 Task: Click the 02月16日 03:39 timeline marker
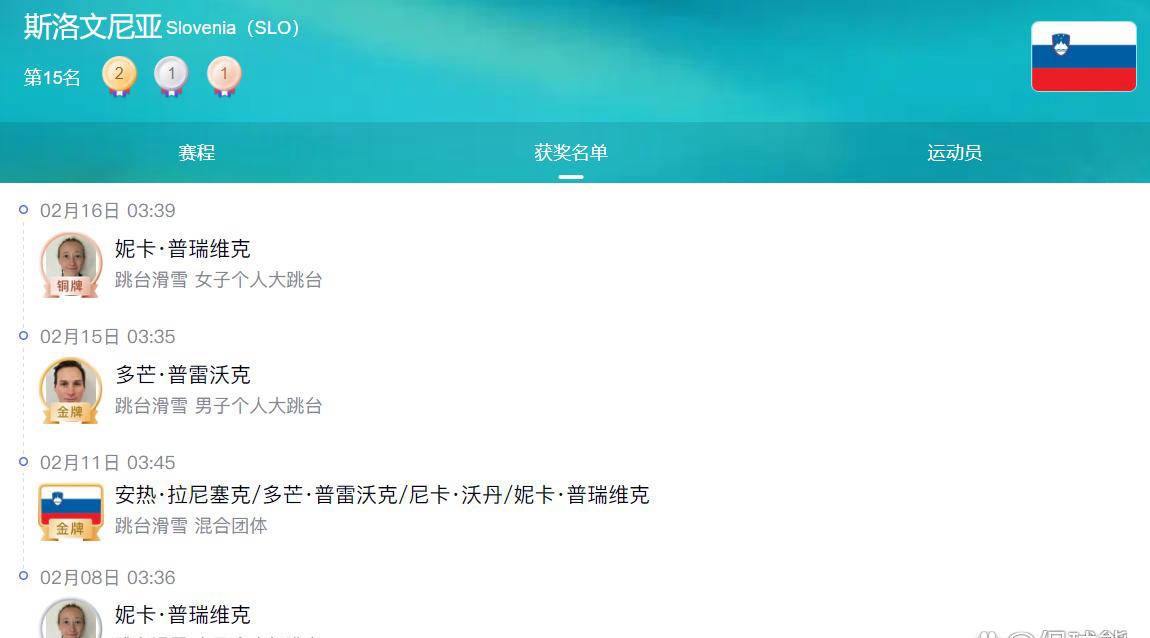click(x=23, y=210)
